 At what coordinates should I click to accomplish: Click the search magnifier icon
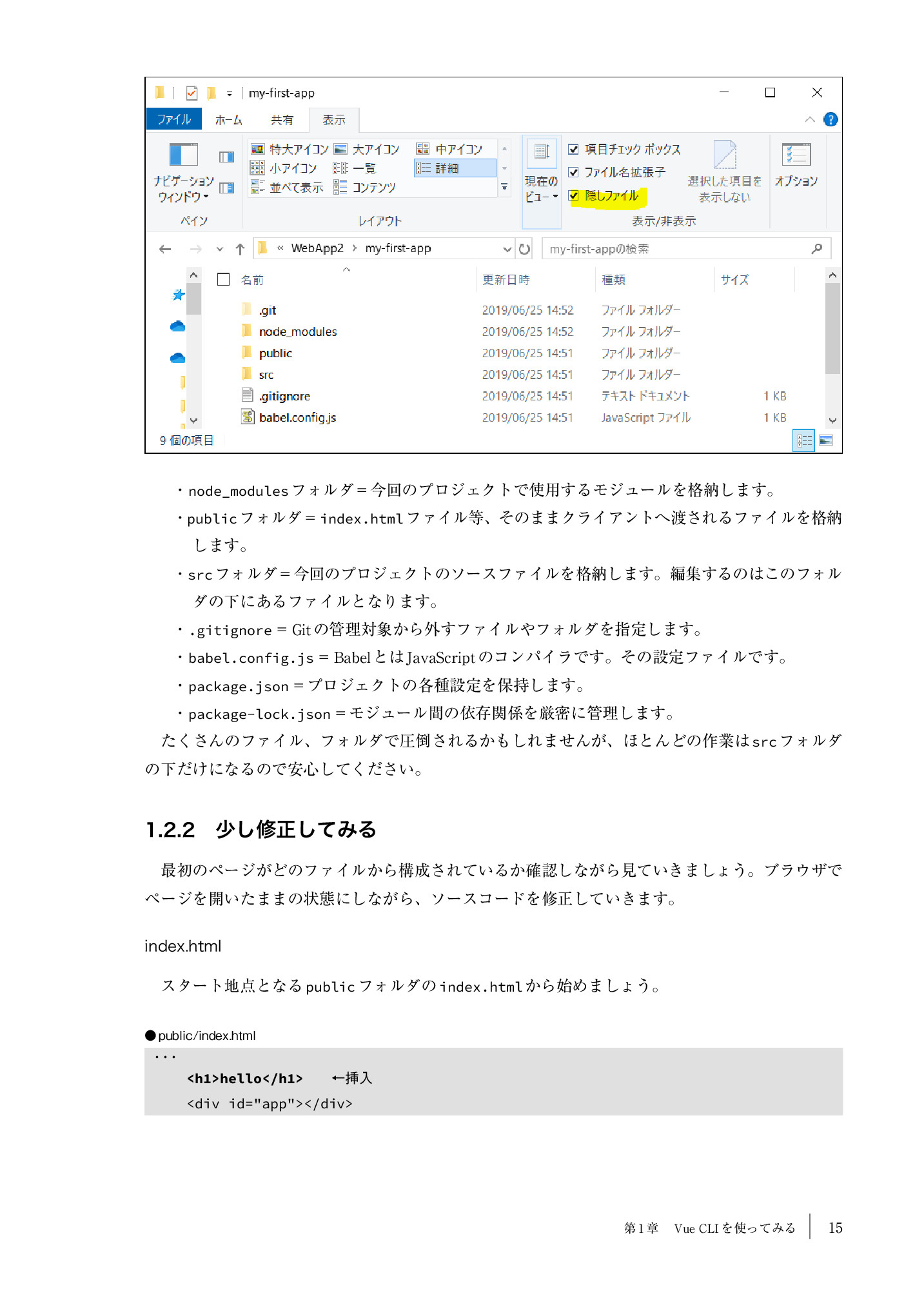coord(816,249)
